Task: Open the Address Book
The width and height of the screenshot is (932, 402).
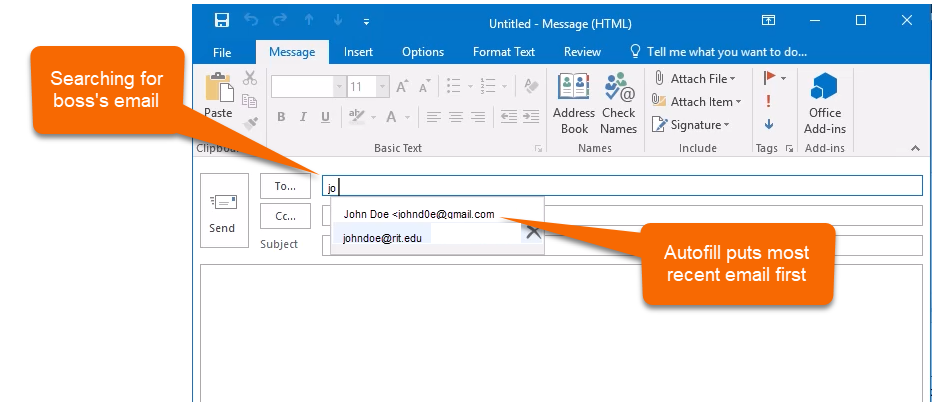Action: (x=574, y=102)
